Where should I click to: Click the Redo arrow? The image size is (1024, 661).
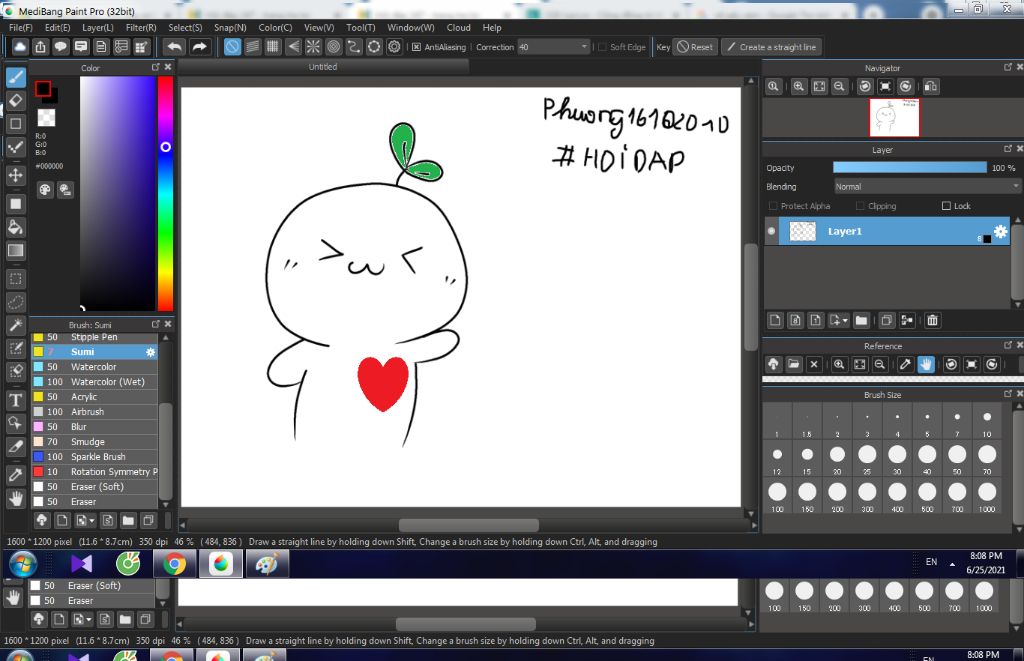coord(199,47)
